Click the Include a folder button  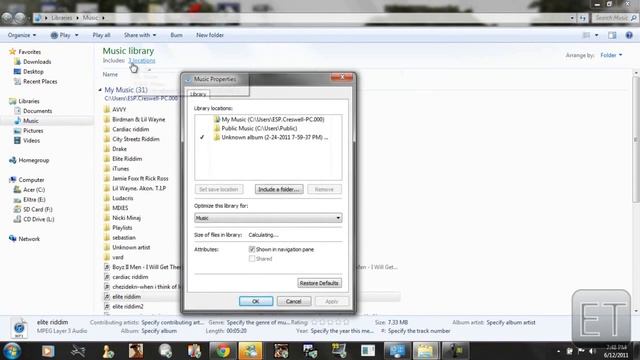pyautogui.click(x=279, y=189)
